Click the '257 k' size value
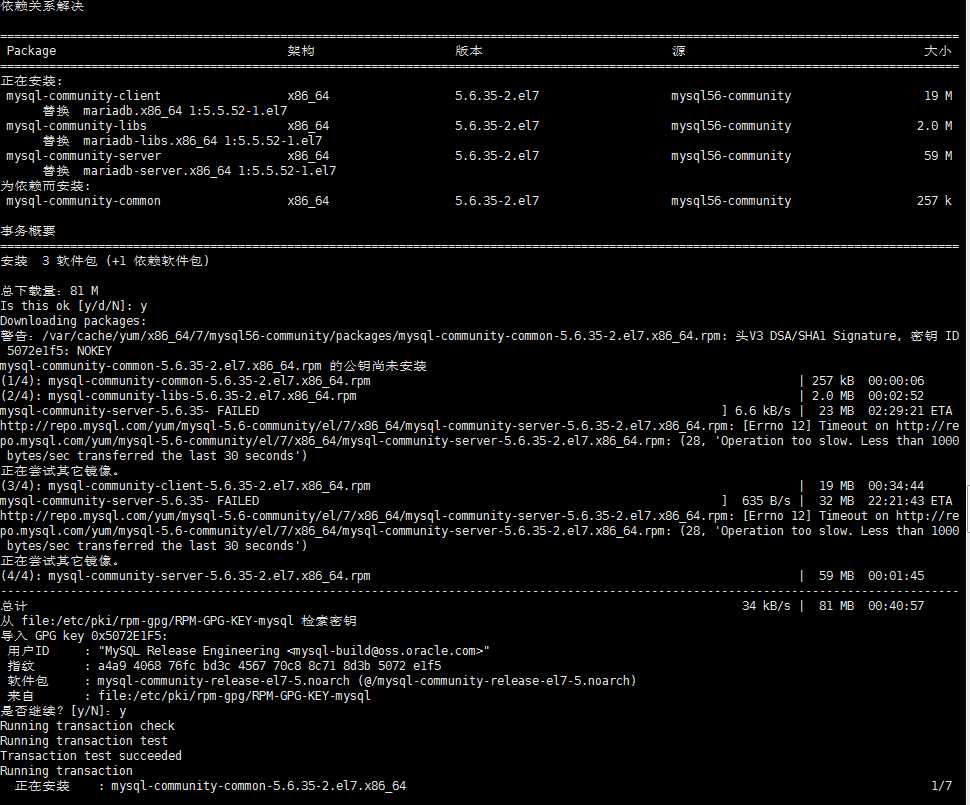Image resolution: width=970 pixels, height=805 pixels. click(934, 200)
